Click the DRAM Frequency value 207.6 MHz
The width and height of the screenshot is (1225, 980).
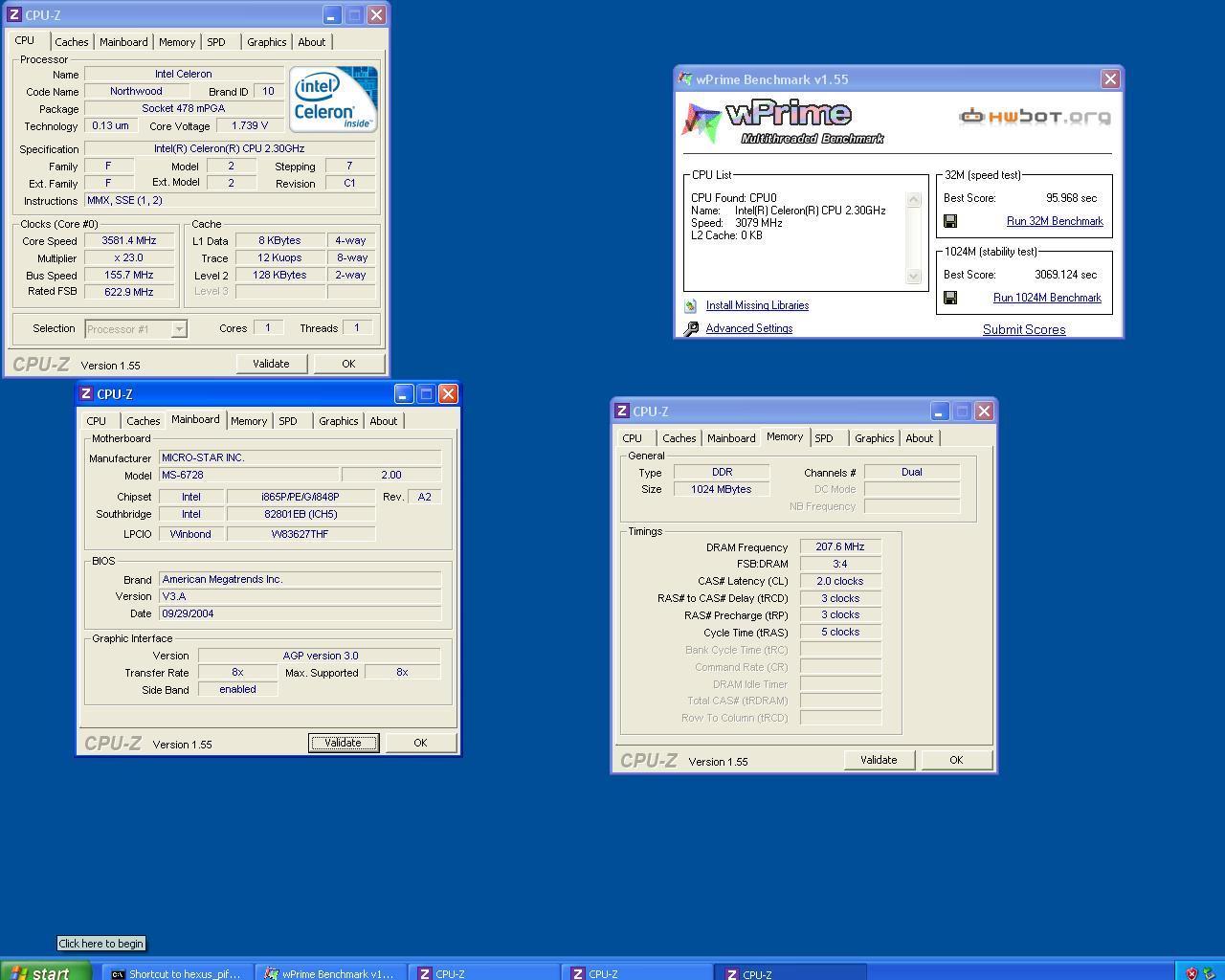point(840,547)
